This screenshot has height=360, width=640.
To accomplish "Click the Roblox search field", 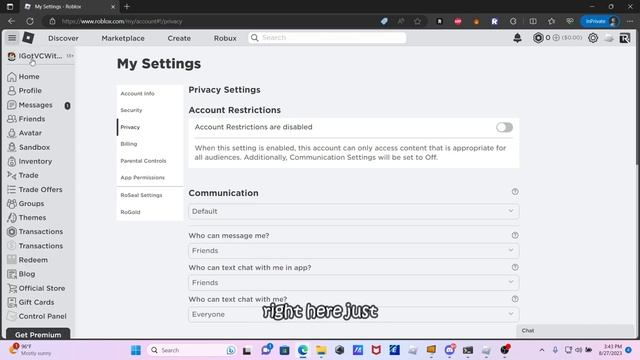I will [327, 38].
